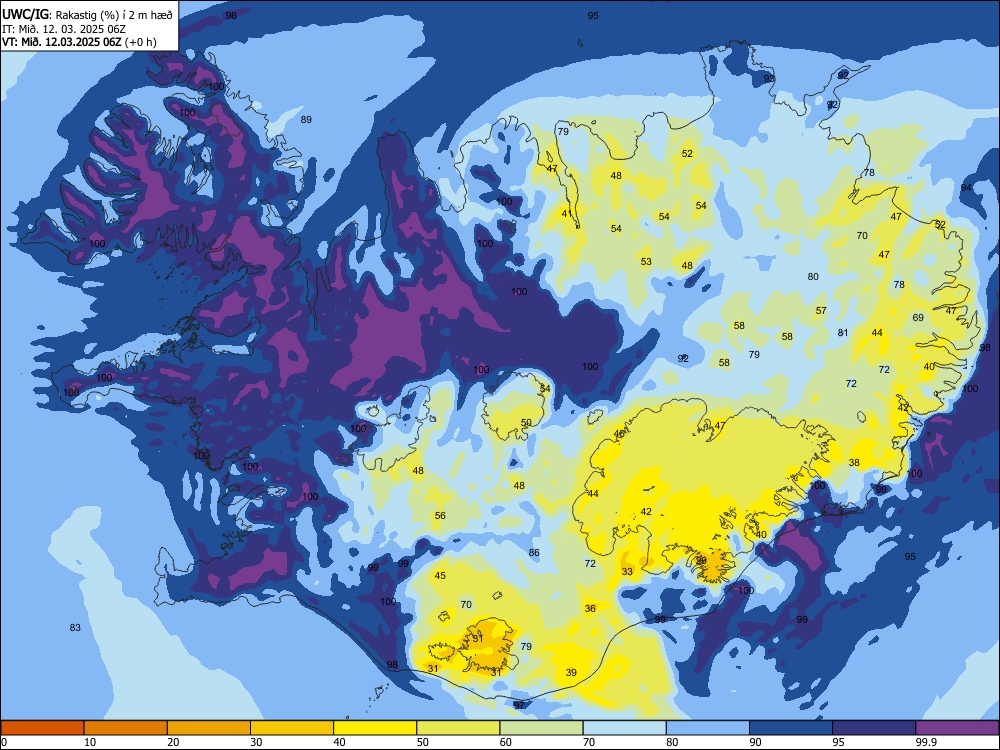Click the humidity value "69"
This screenshot has width=1000, height=750.
(918, 318)
